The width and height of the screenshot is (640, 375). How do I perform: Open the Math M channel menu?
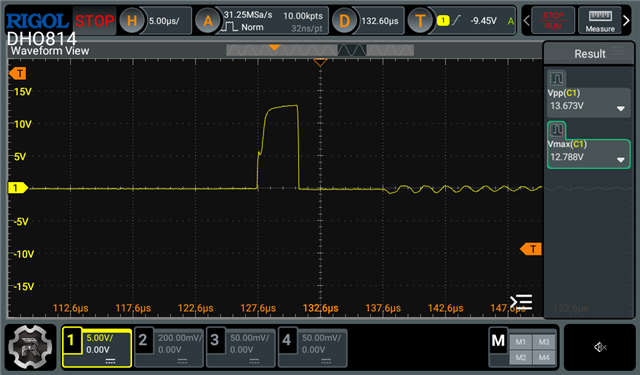tap(498, 340)
